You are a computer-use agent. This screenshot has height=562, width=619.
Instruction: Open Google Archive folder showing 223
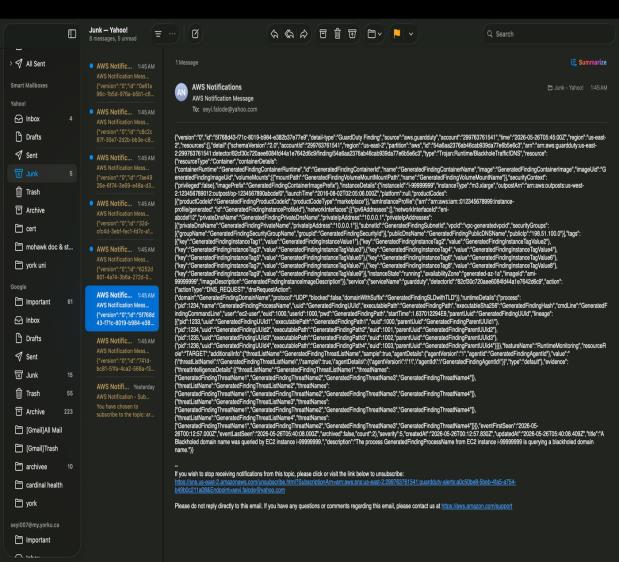point(43,412)
